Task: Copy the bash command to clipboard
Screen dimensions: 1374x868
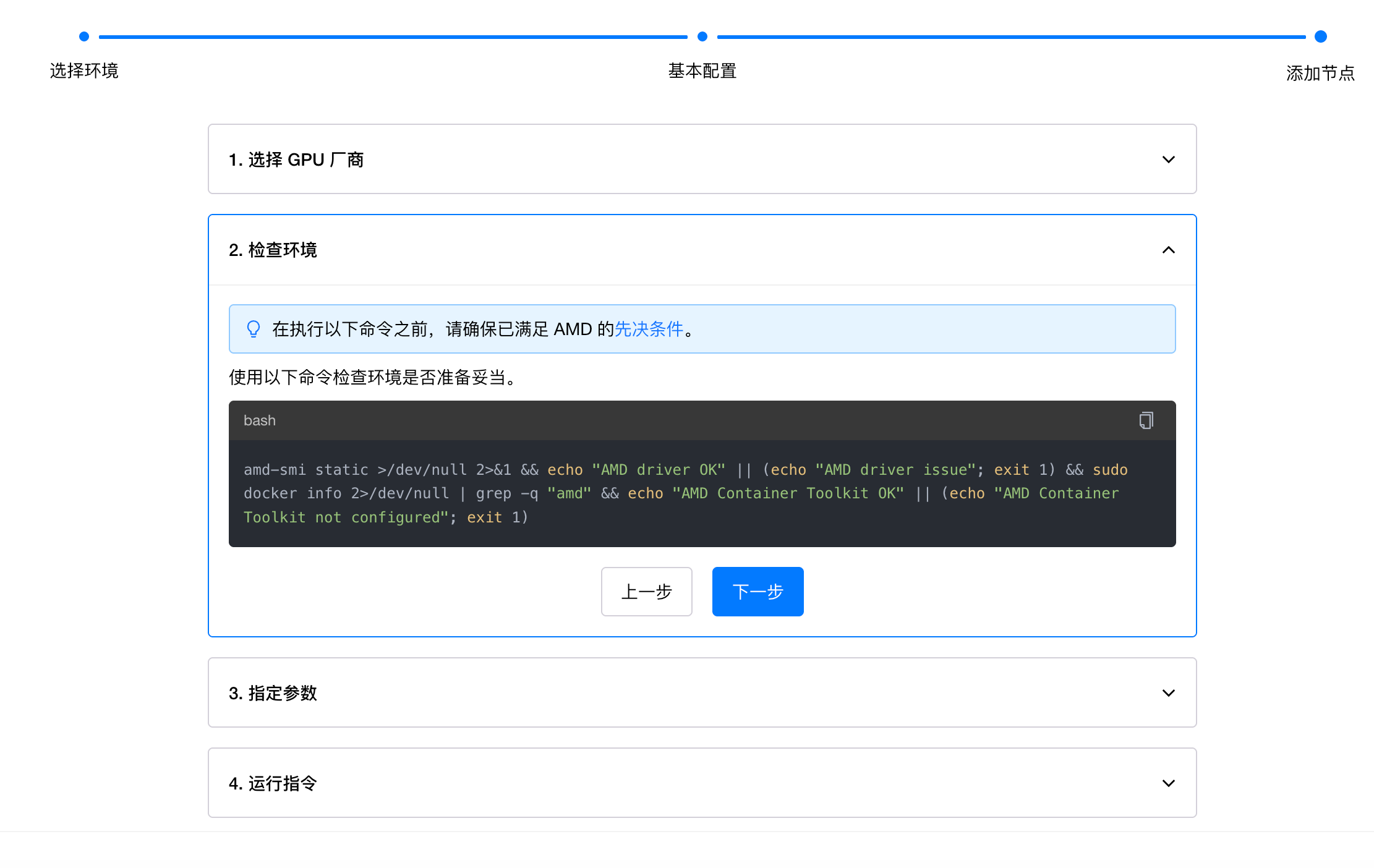Action: [1146, 420]
